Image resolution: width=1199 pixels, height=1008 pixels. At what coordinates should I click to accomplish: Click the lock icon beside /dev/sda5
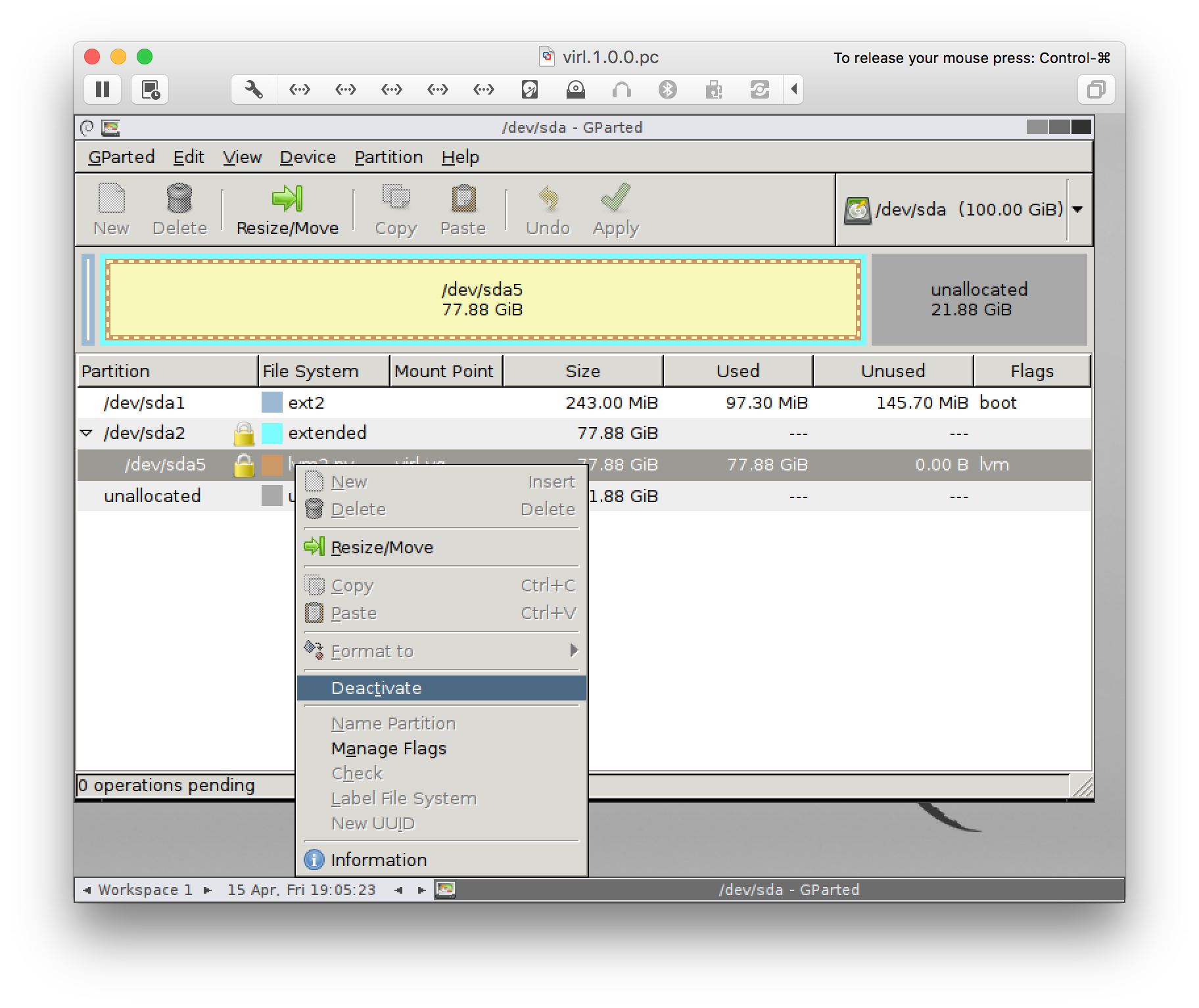(x=244, y=465)
